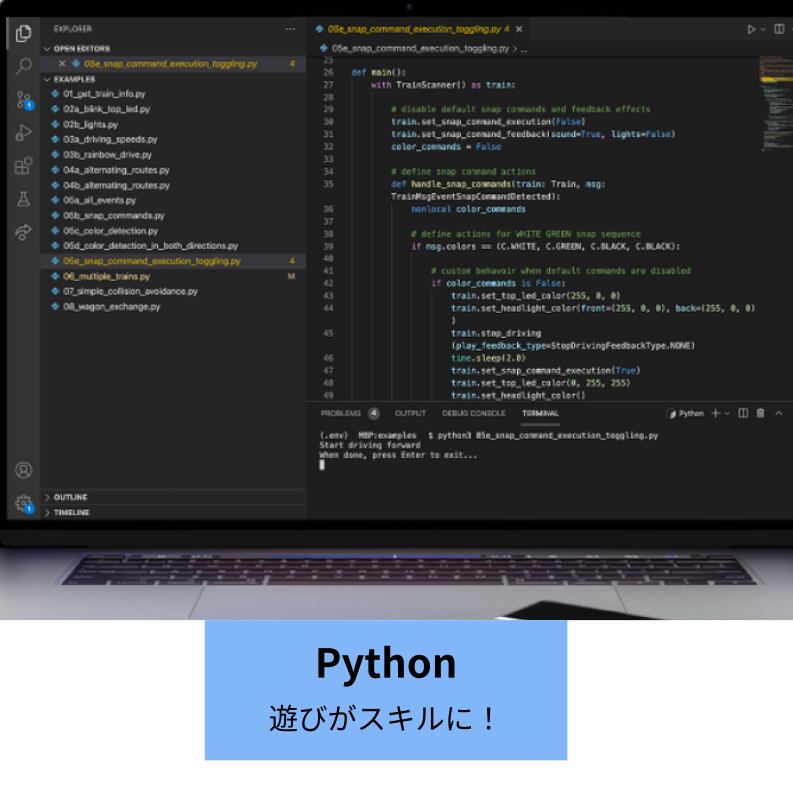Open run options dropdown beside play button

click(763, 29)
